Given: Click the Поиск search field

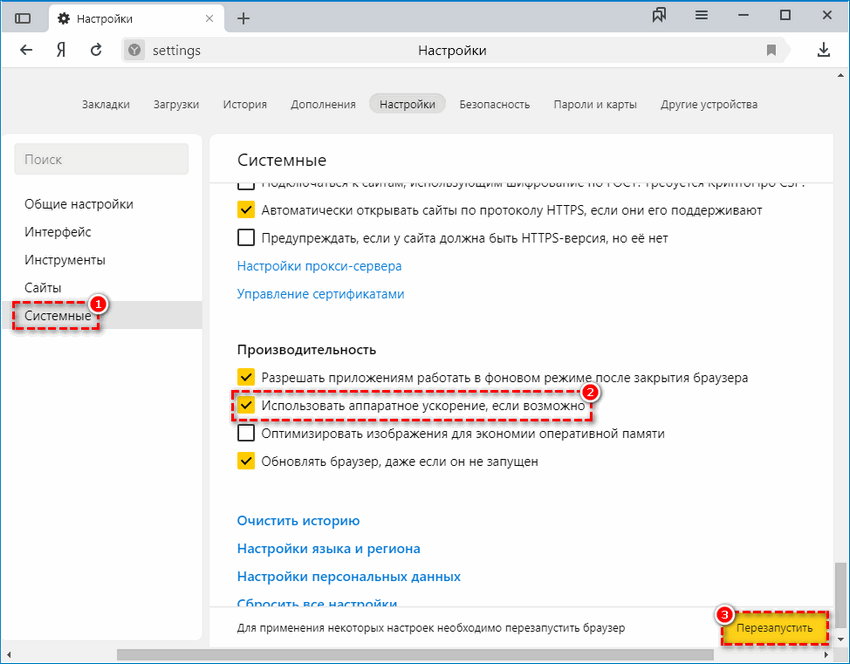Looking at the screenshot, I should coord(100,159).
